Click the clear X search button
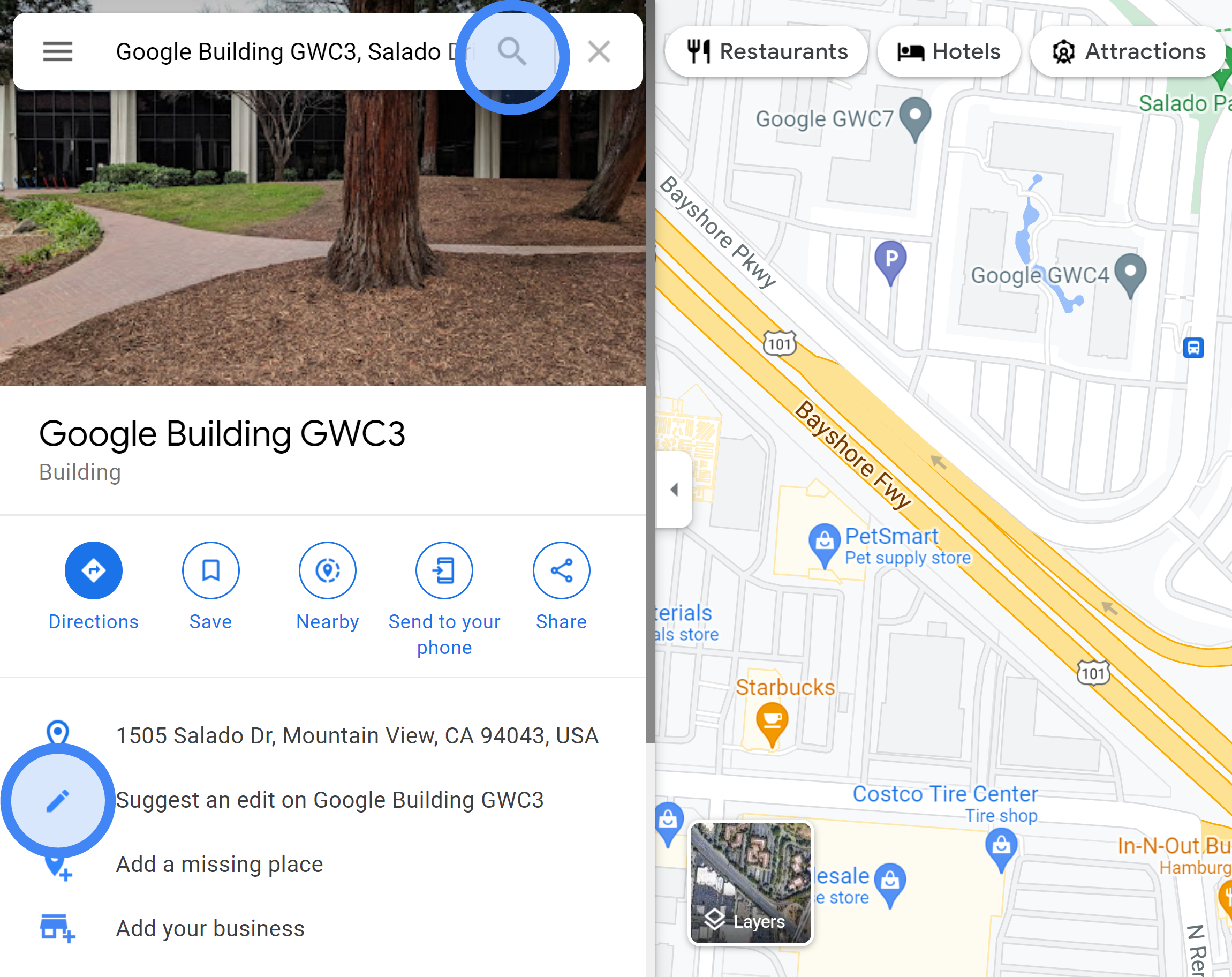This screenshot has height=977, width=1232. click(598, 51)
